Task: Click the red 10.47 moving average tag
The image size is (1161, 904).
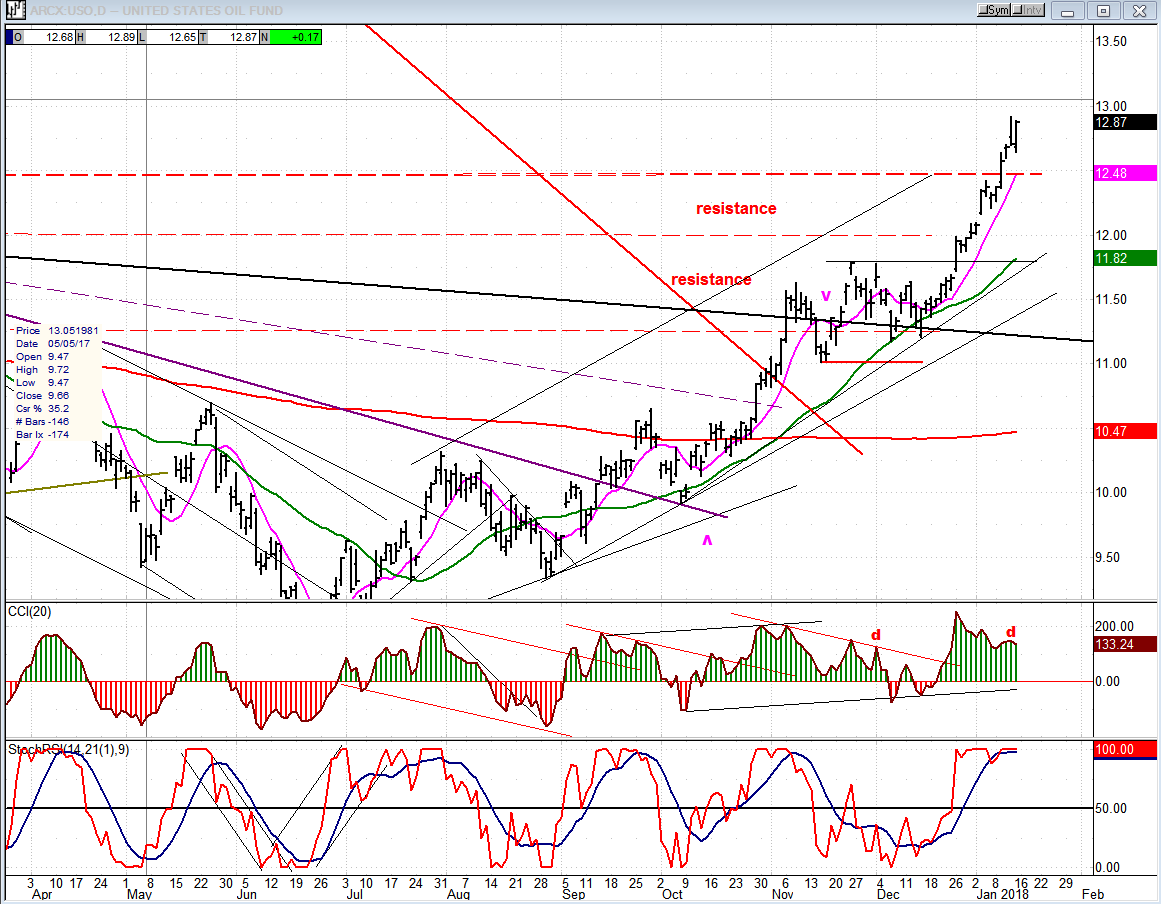Action: click(1125, 431)
